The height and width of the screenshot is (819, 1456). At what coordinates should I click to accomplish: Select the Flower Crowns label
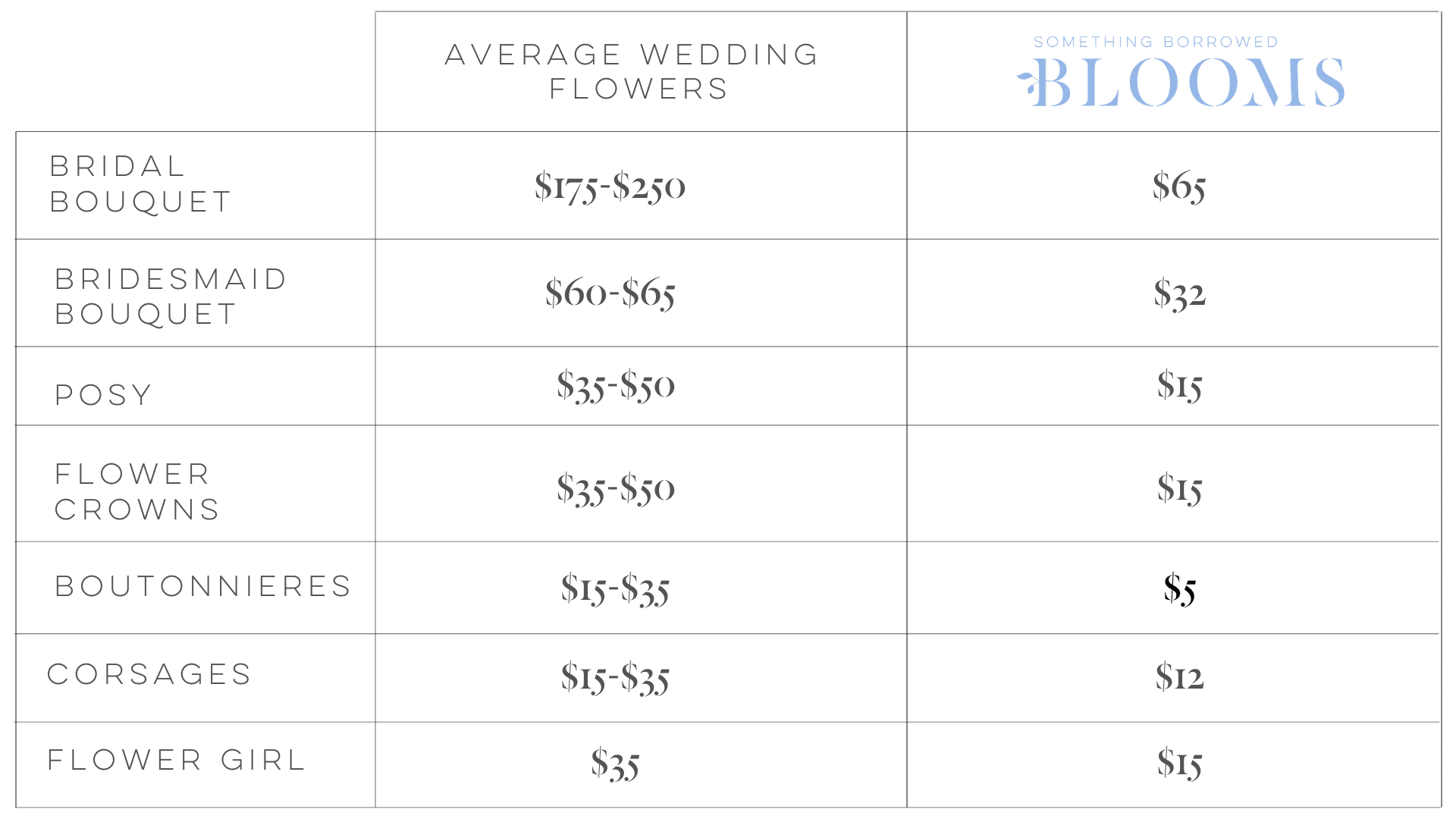(x=137, y=491)
